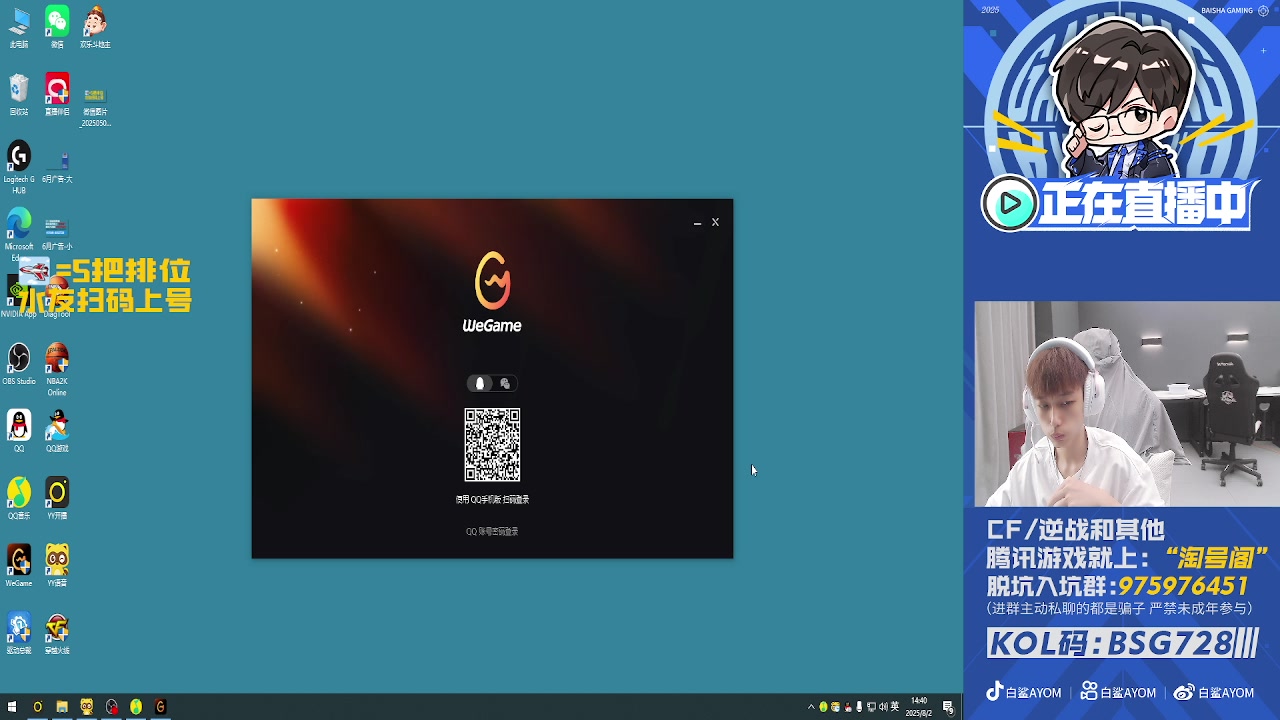This screenshot has width=1280, height=720.
Task: Launch Logitech G HUB shortcut
Action: 19,167
